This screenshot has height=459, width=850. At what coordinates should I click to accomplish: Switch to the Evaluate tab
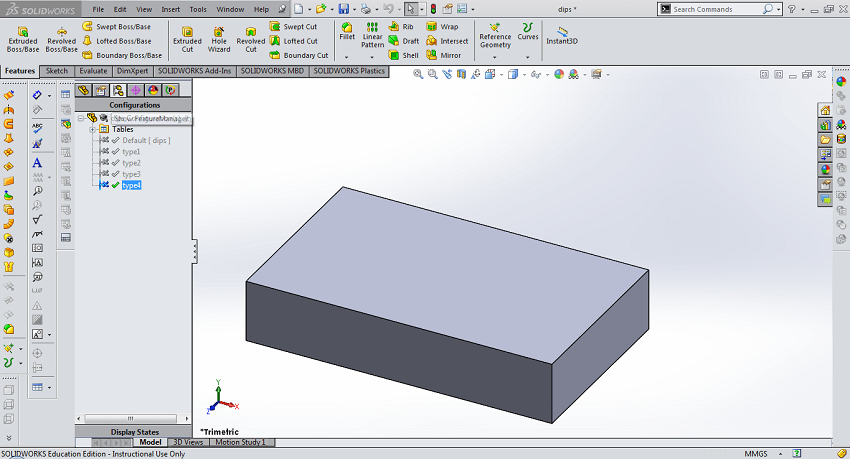pyautogui.click(x=93, y=71)
